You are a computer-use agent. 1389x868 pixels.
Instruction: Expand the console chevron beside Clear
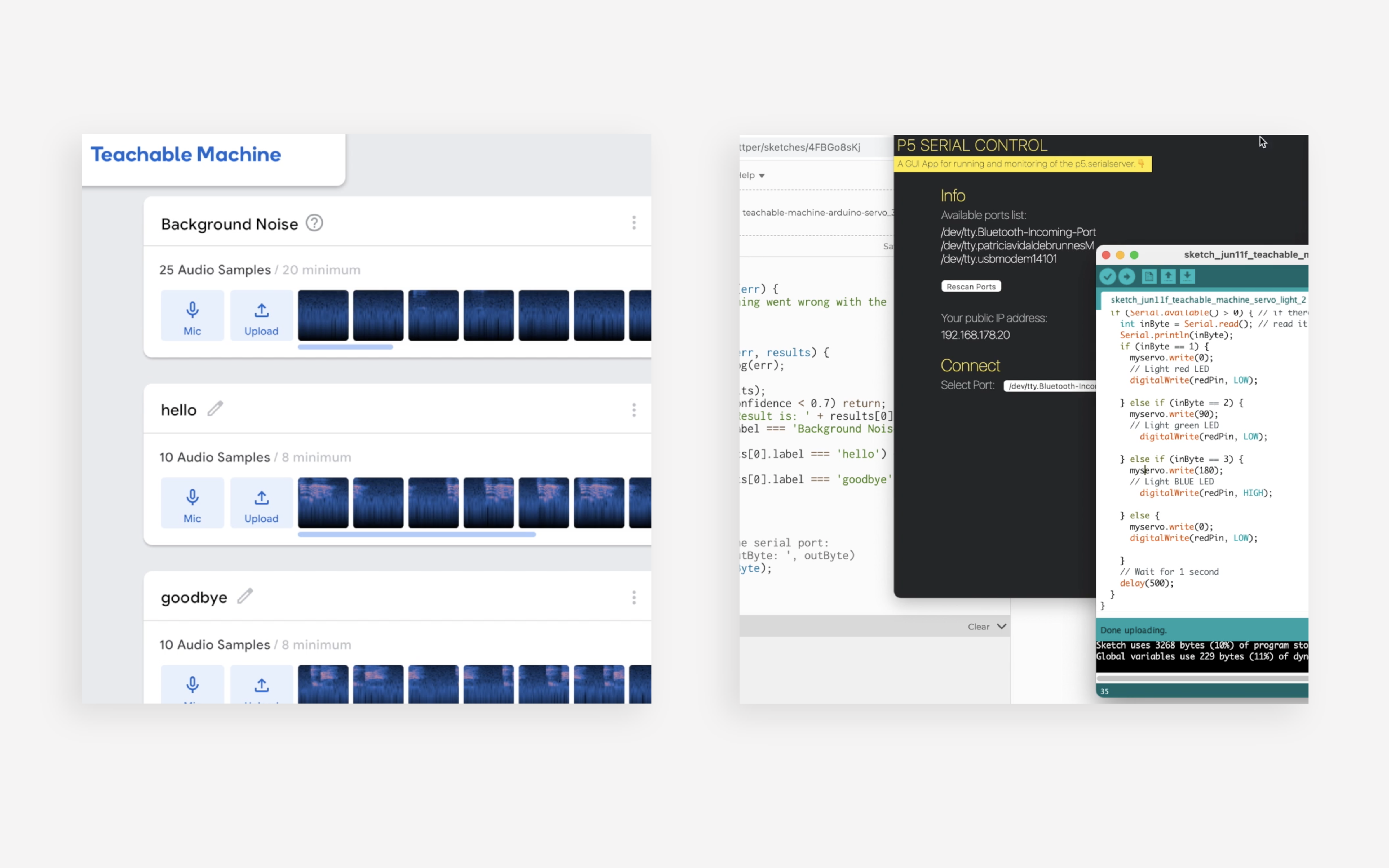(x=1001, y=626)
